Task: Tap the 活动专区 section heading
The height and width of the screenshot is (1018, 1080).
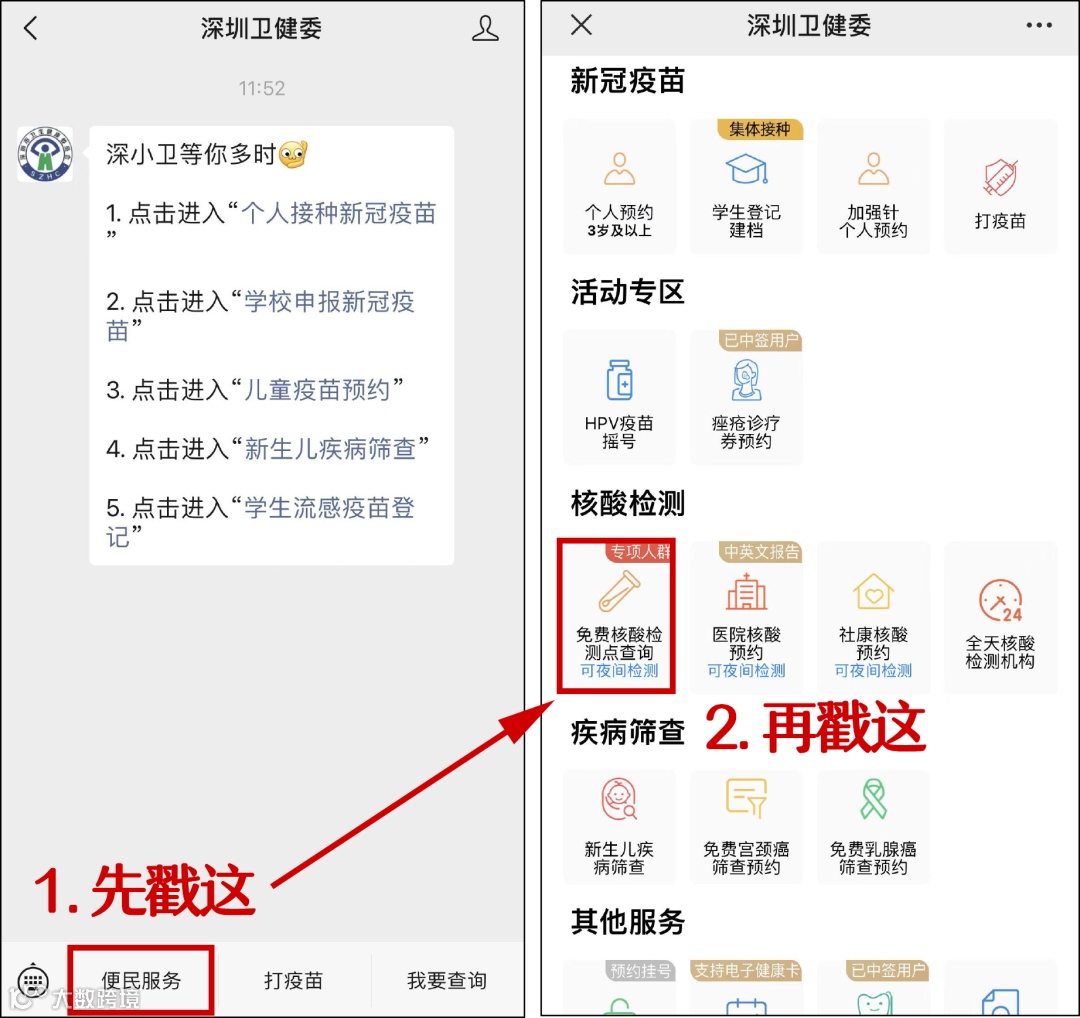Action: 627,292
